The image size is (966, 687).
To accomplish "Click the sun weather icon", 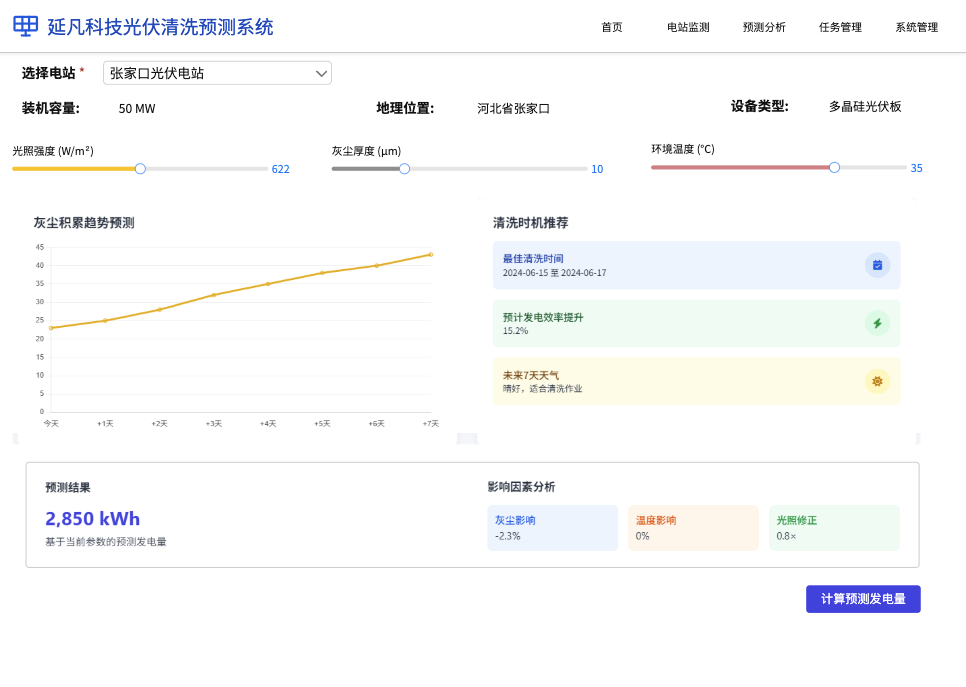I will [877, 381].
